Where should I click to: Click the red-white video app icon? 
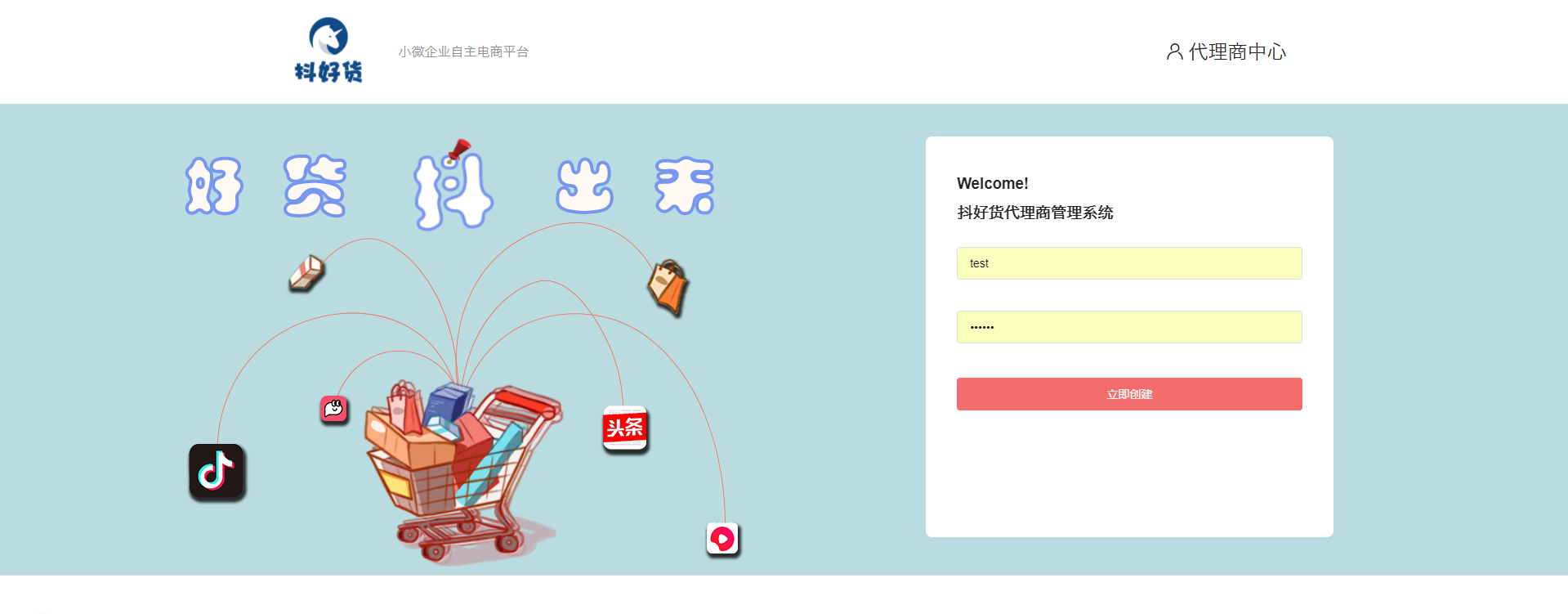pyautogui.click(x=723, y=540)
